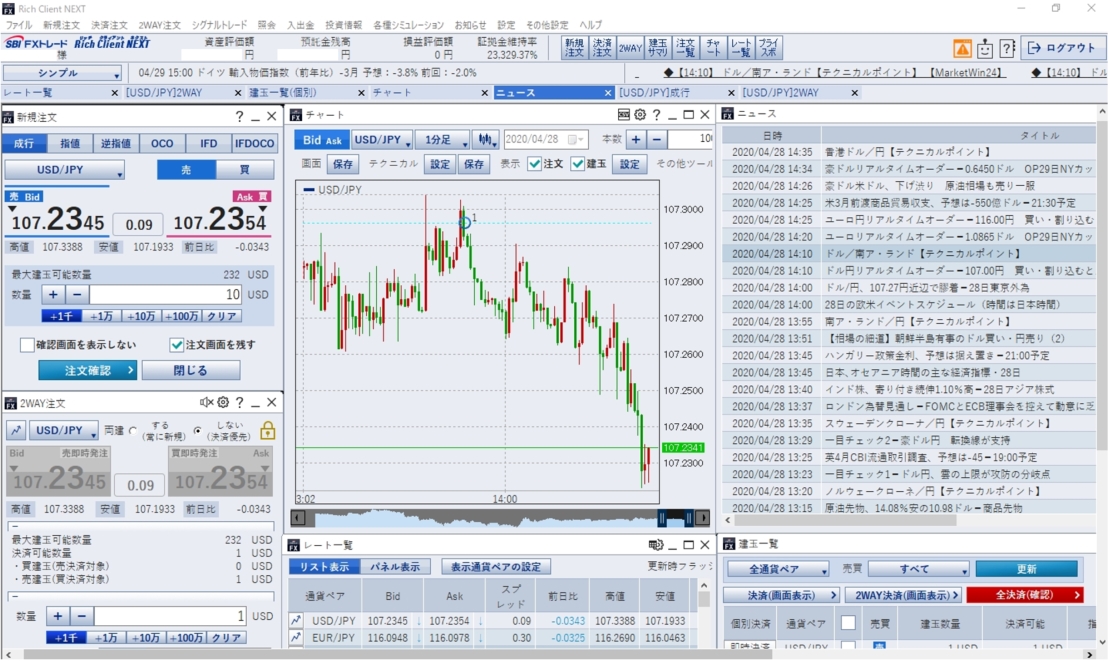The image size is (1109, 661).
Task: Expand the 1分足 timeframe dropdown
Action: click(442, 140)
